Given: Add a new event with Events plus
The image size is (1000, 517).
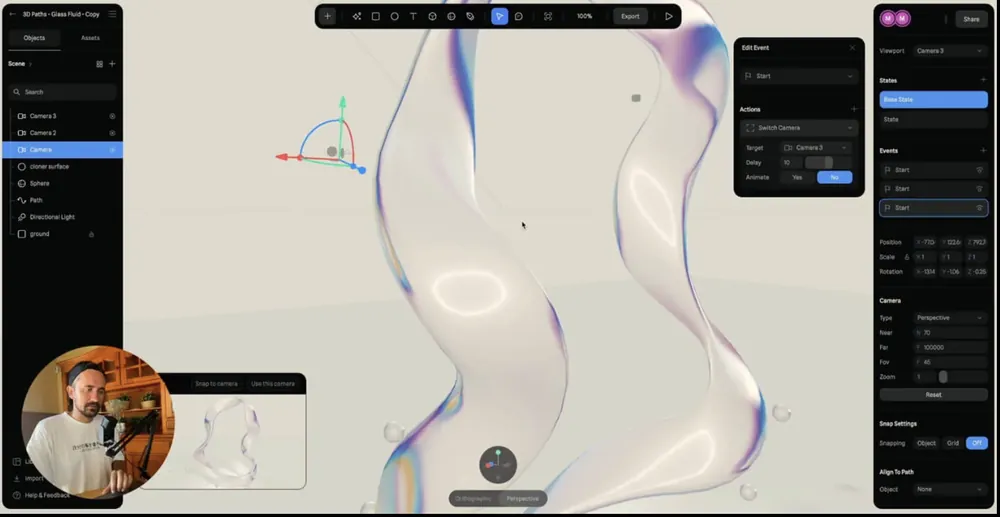Looking at the screenshot, I should click(x=983, y=150).
